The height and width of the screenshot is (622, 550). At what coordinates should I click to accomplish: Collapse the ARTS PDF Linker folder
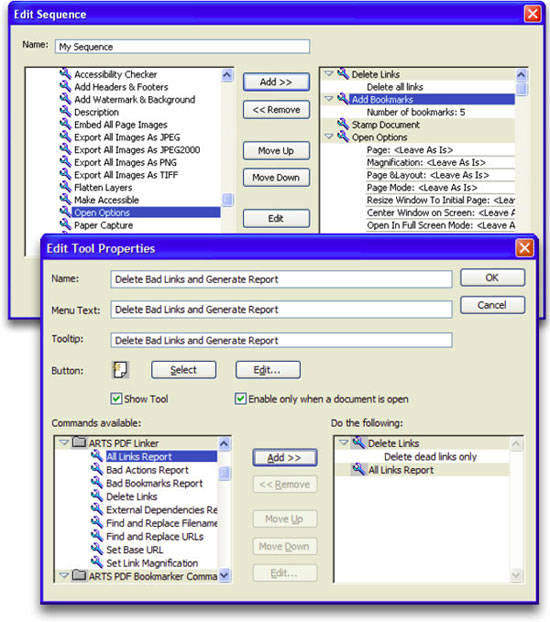[x=63, y=442]
